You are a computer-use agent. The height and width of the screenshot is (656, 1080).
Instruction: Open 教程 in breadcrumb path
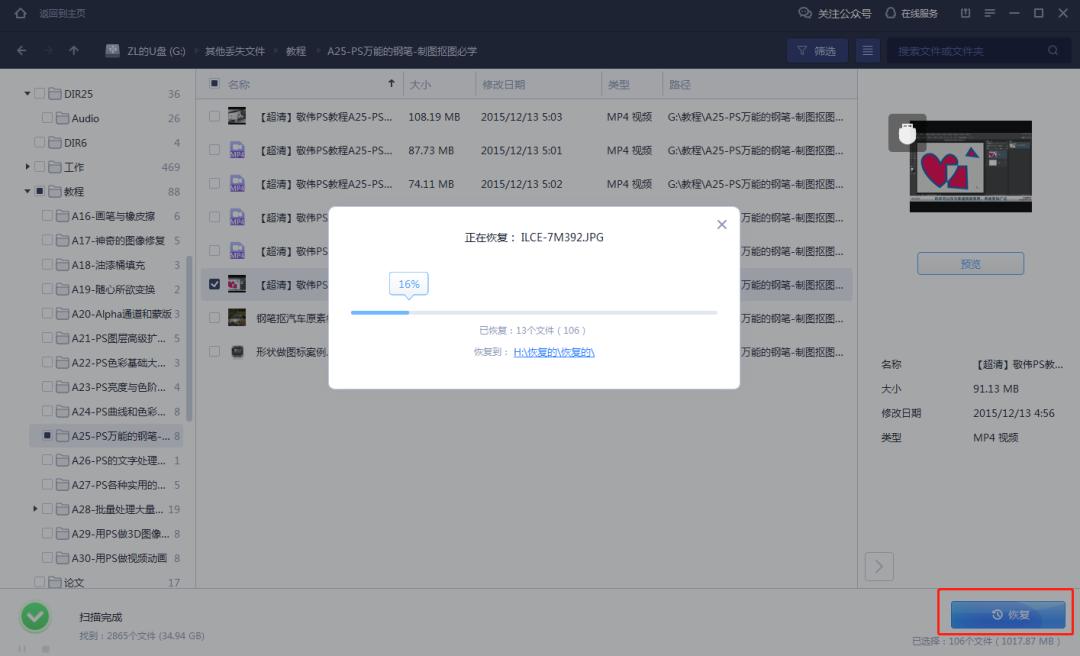click(296, 51)
